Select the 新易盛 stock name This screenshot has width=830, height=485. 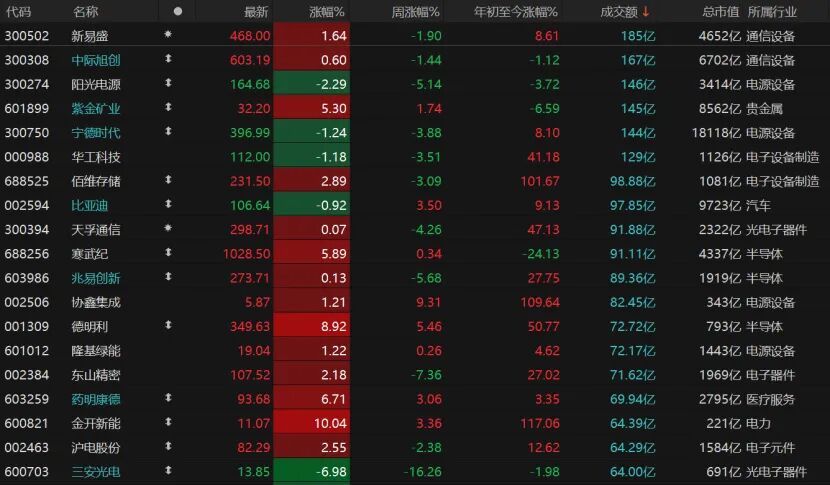[90, 36]
